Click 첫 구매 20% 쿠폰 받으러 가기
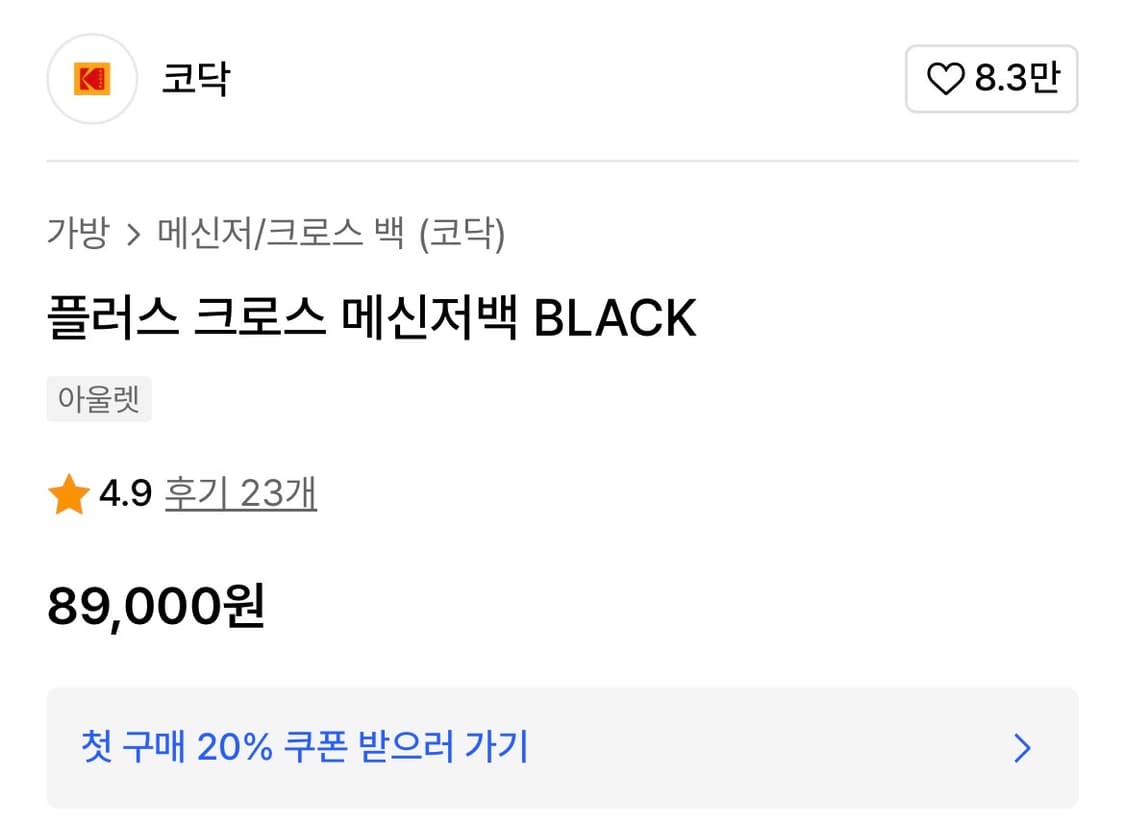1125x827 pixels. coord(302,748)
